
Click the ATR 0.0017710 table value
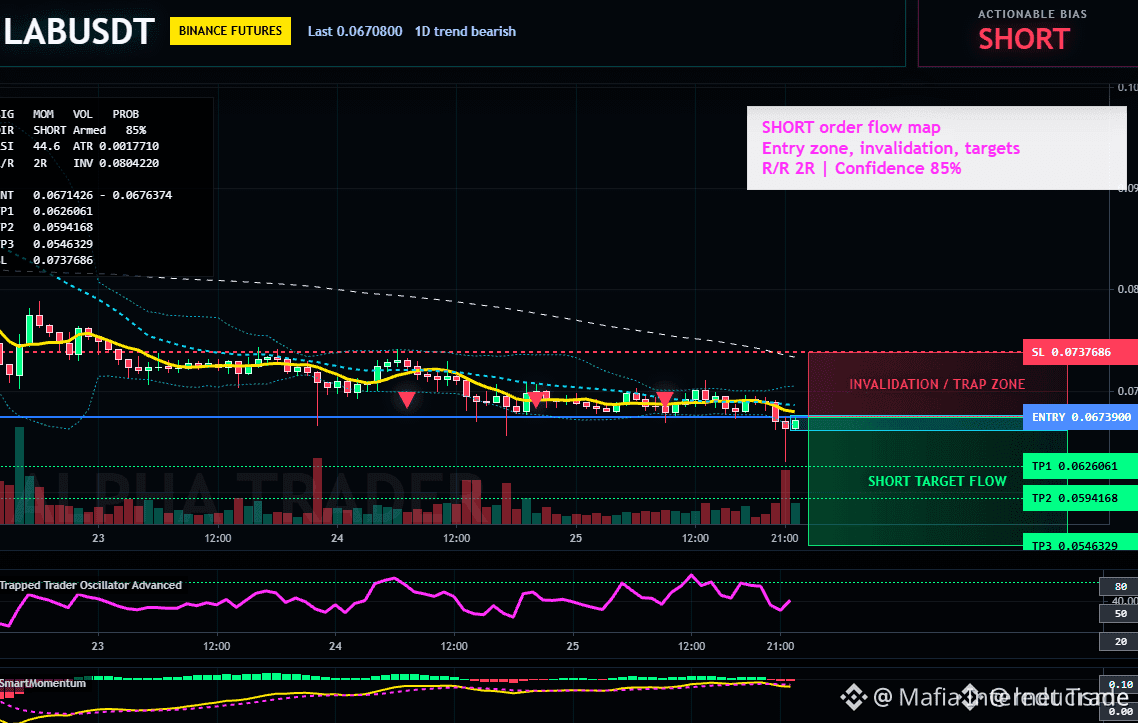click(115, 146)
